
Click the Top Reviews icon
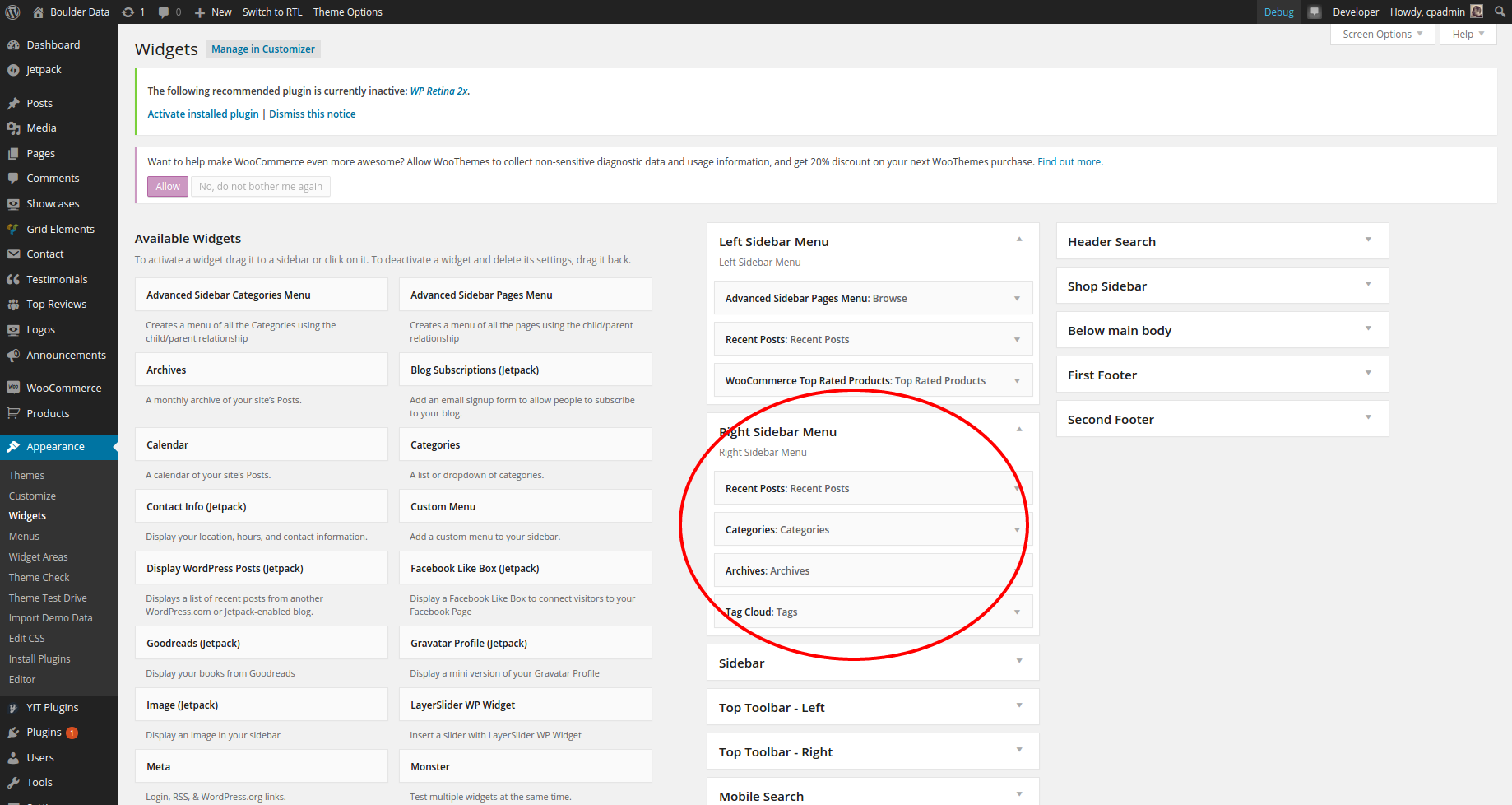tap(13, 305)
